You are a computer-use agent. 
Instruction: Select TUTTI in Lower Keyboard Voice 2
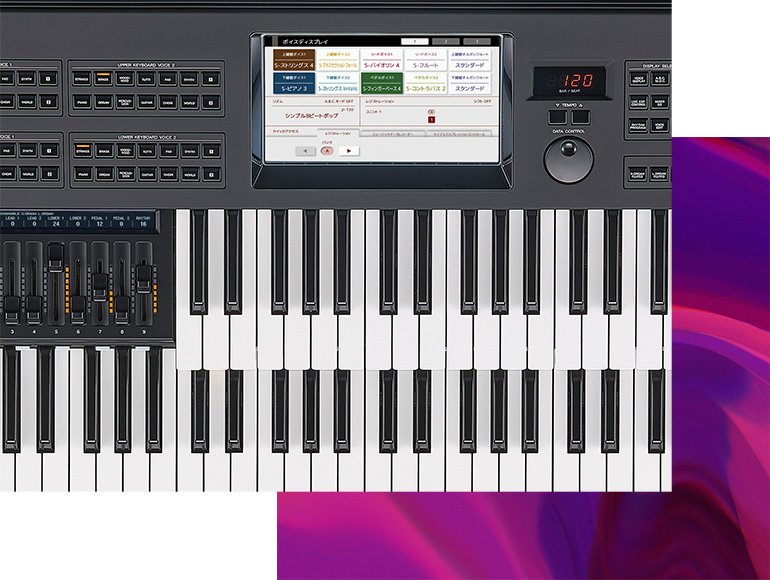point(147,151)
